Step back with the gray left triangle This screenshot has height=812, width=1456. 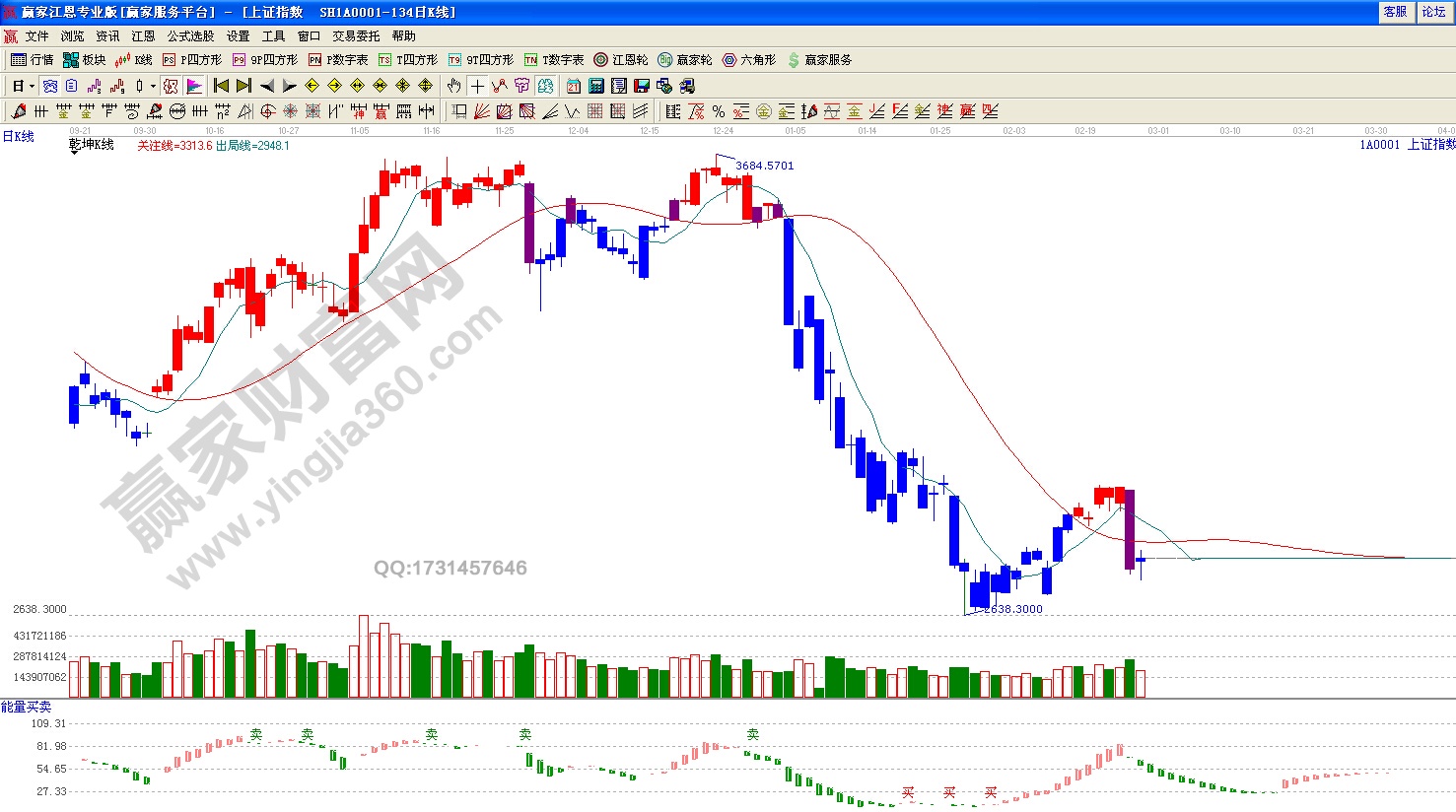[266, 86]
